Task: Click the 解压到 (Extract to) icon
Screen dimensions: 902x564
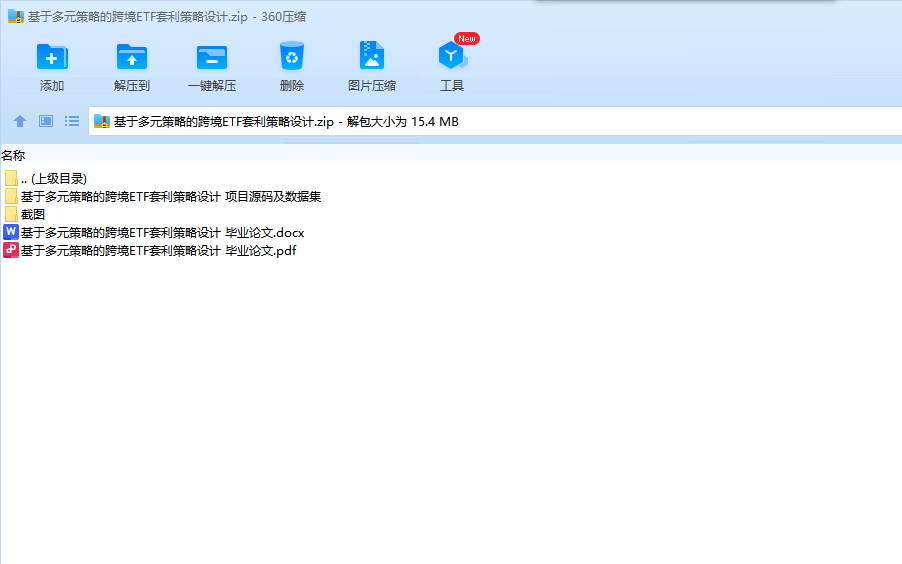Action: coord(132,57)
